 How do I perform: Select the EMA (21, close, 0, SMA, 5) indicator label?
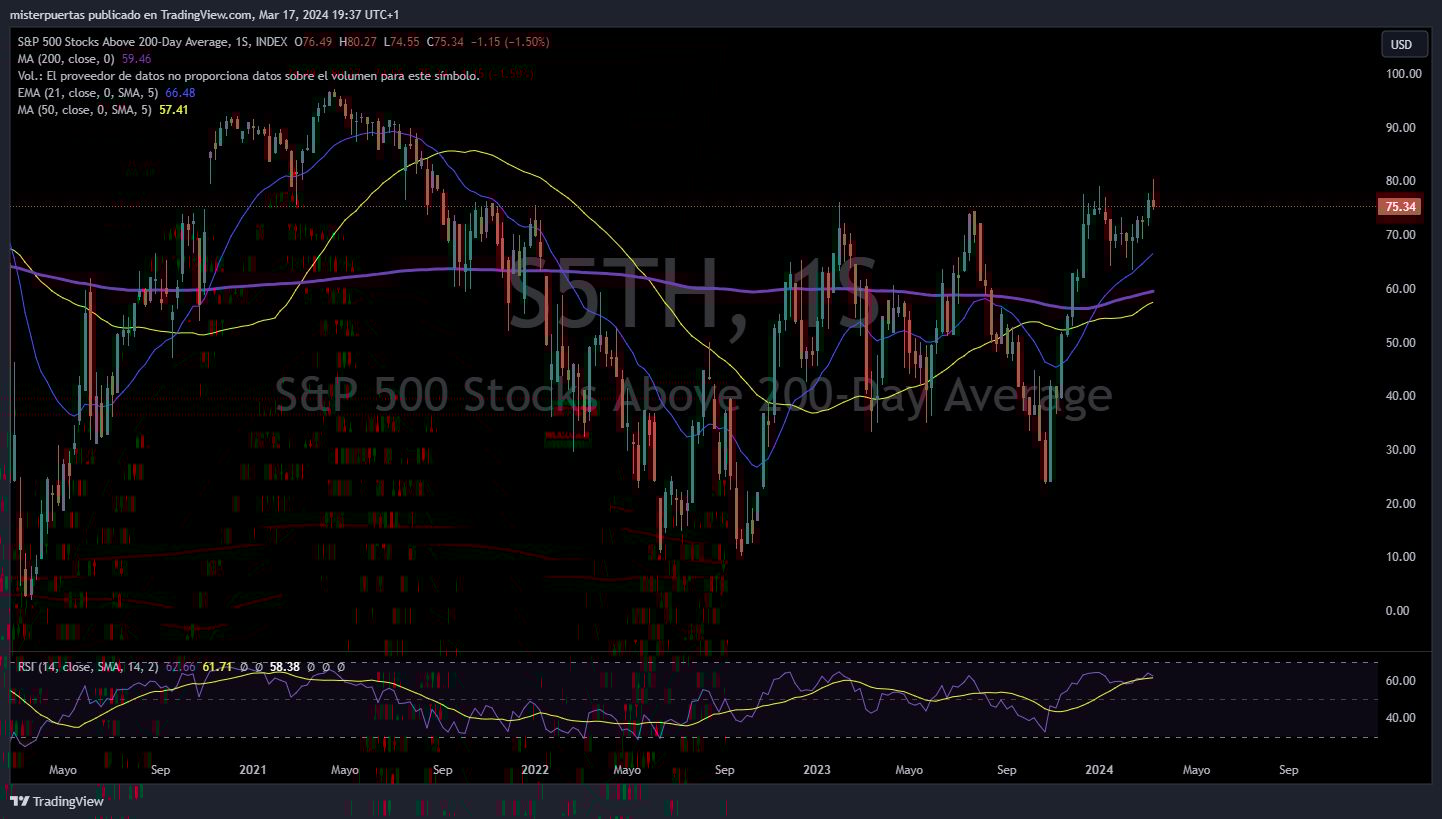[x=89, y=93]
